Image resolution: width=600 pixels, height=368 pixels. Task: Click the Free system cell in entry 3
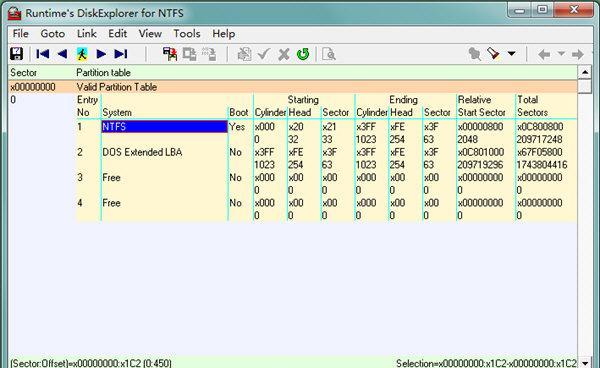pyautogui.click(x=111, y=178)
